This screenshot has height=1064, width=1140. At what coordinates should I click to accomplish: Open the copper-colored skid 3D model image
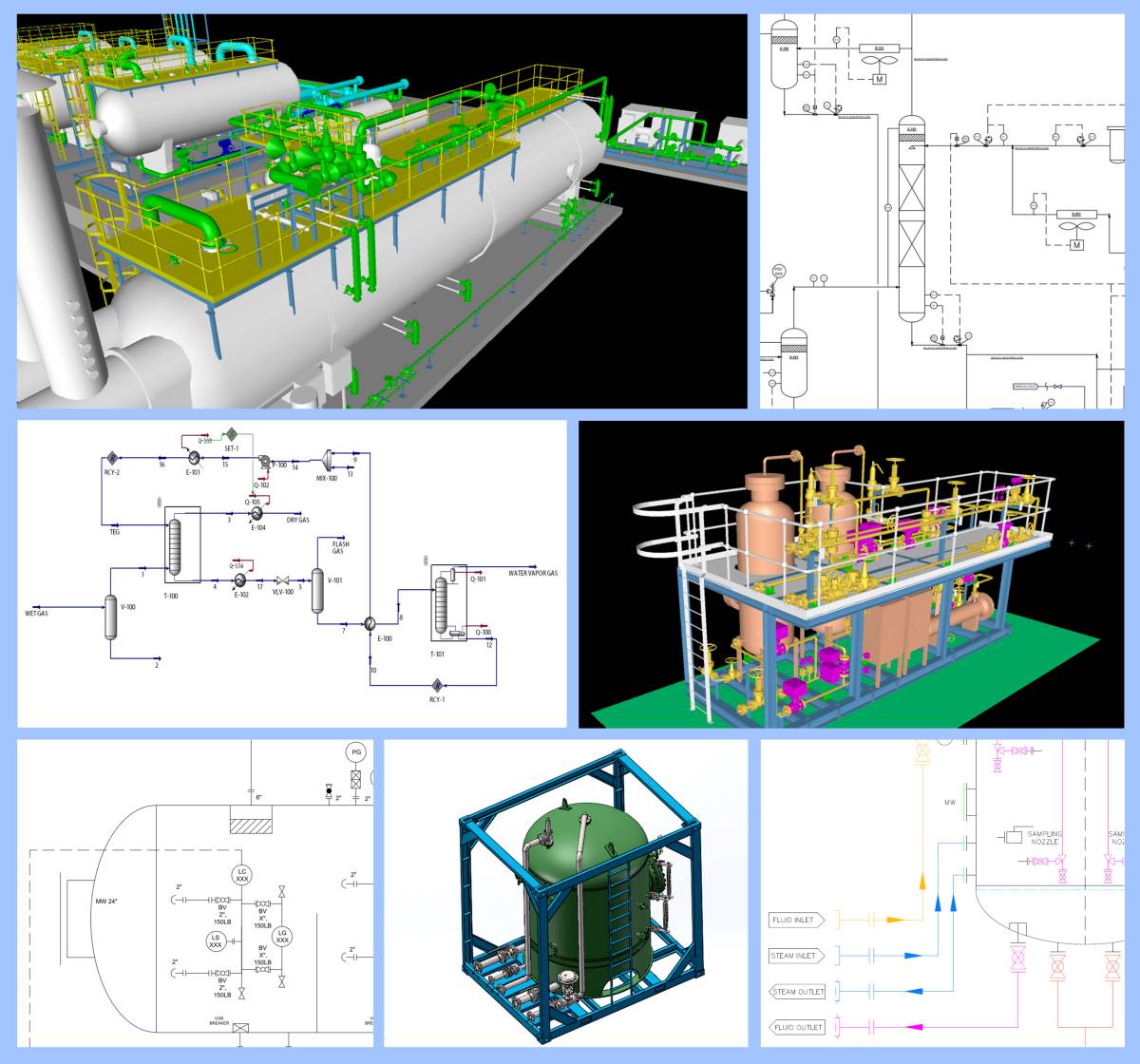pyautogui.click(x=851, y=574)
